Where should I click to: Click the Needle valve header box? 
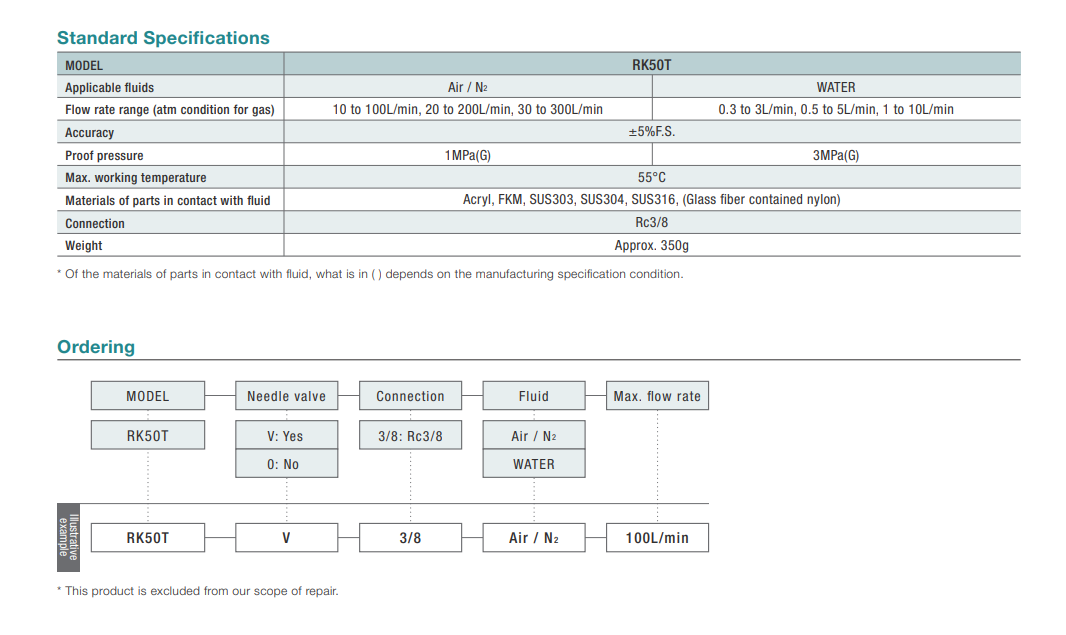287,396
